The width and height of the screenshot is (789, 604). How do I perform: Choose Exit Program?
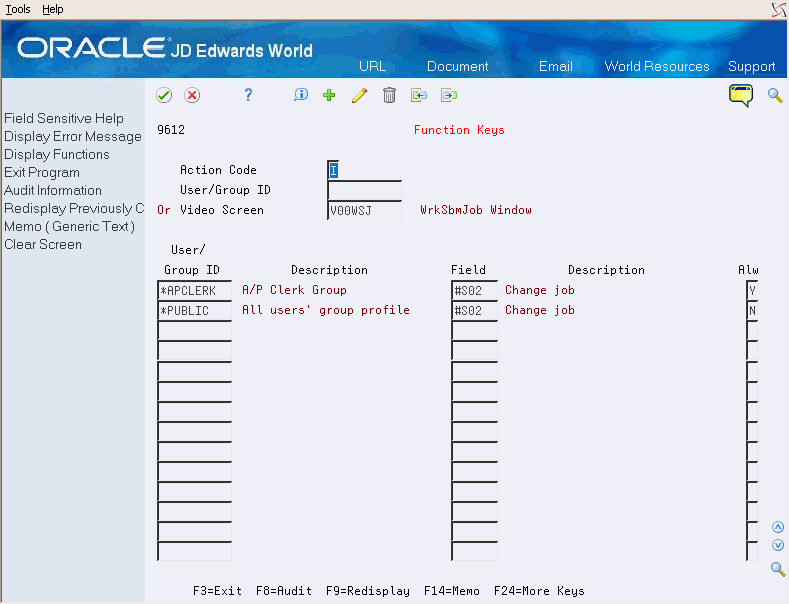(42, 173)
